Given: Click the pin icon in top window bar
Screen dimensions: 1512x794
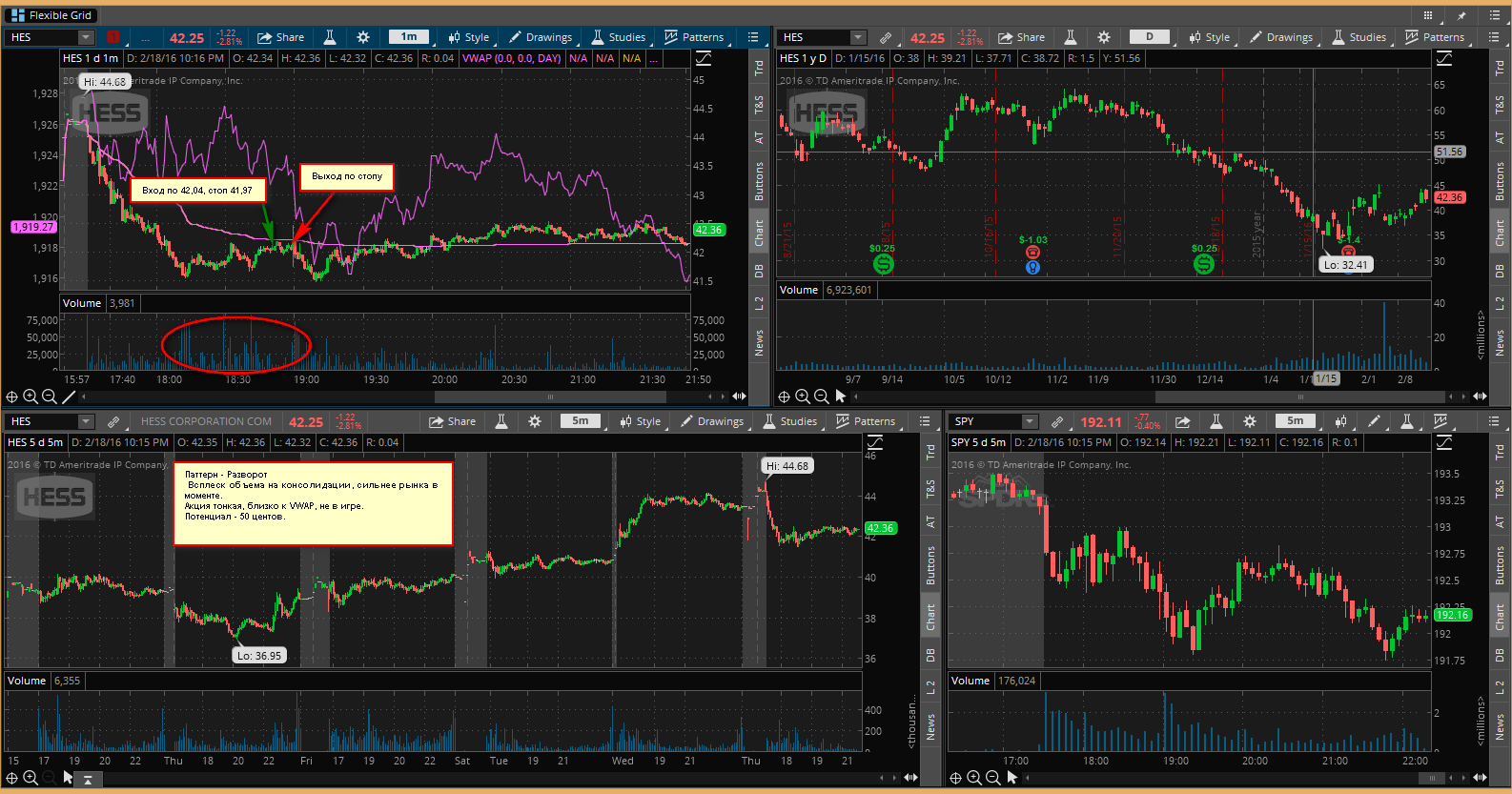Looking at the screenshot, I should click(x=1461, y=15).
